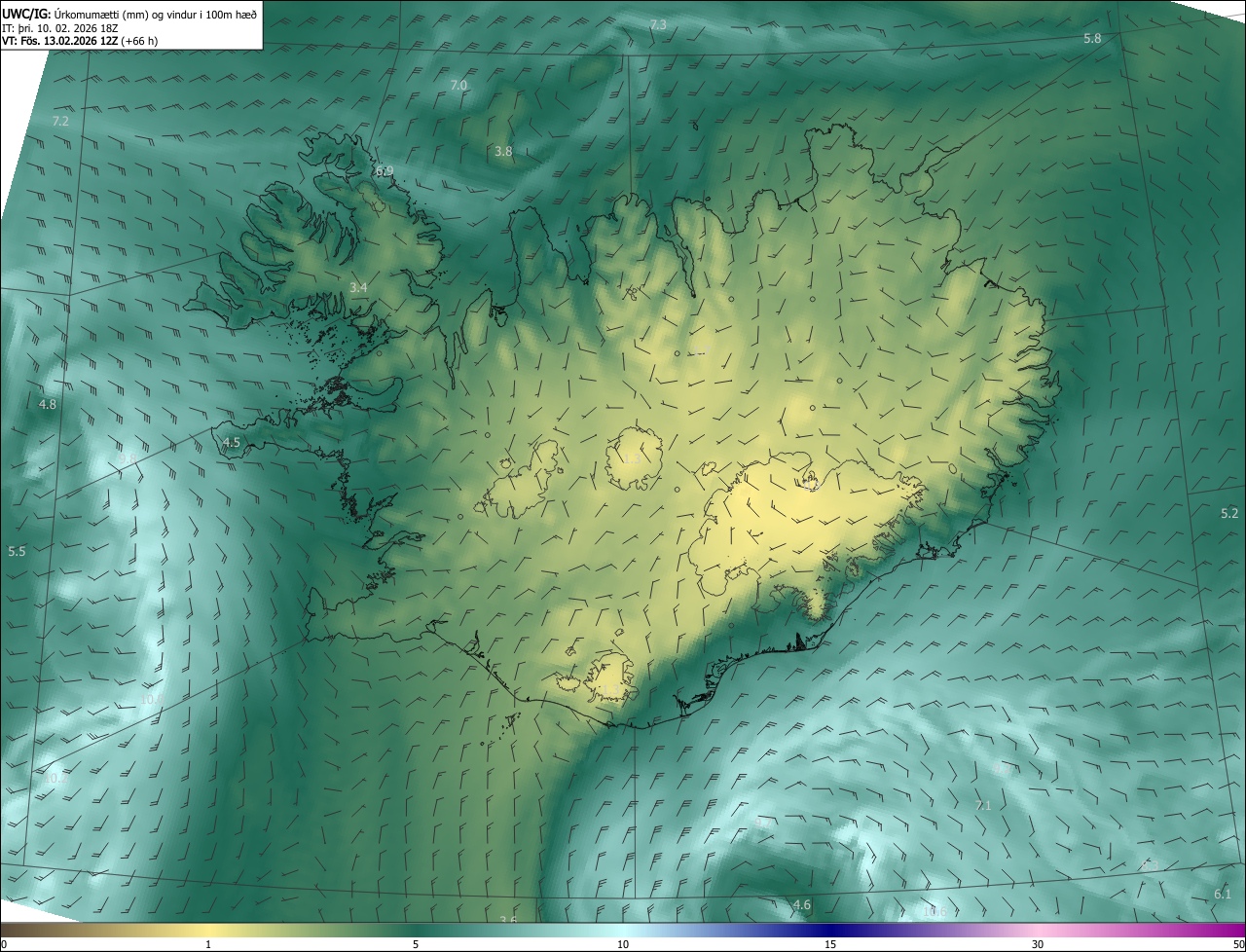
Task: Click the map value label '7.2'
Action: (x=60, y=122)
